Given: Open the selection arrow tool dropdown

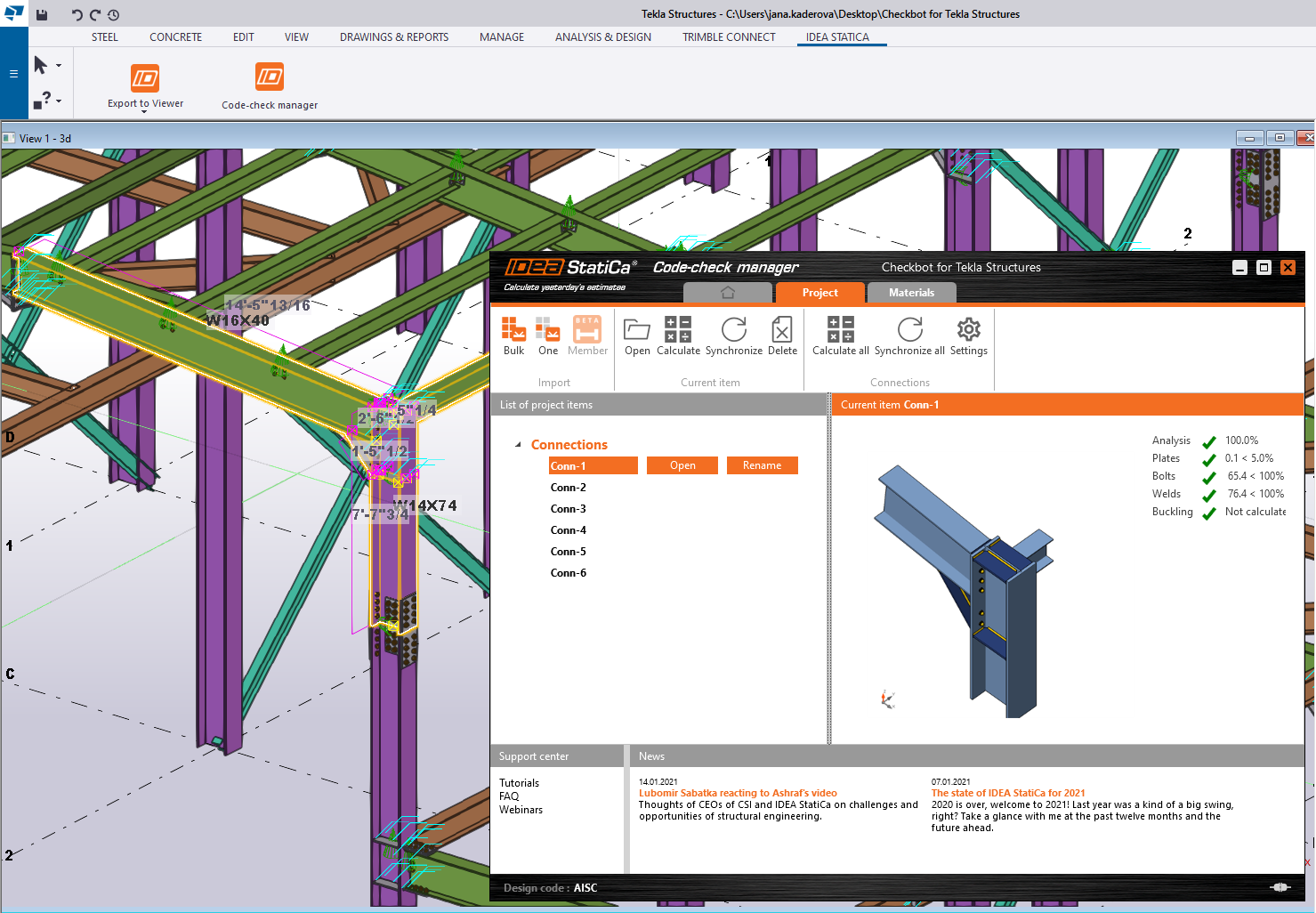Looking at the screenshot, I should [x=59, y=66].
